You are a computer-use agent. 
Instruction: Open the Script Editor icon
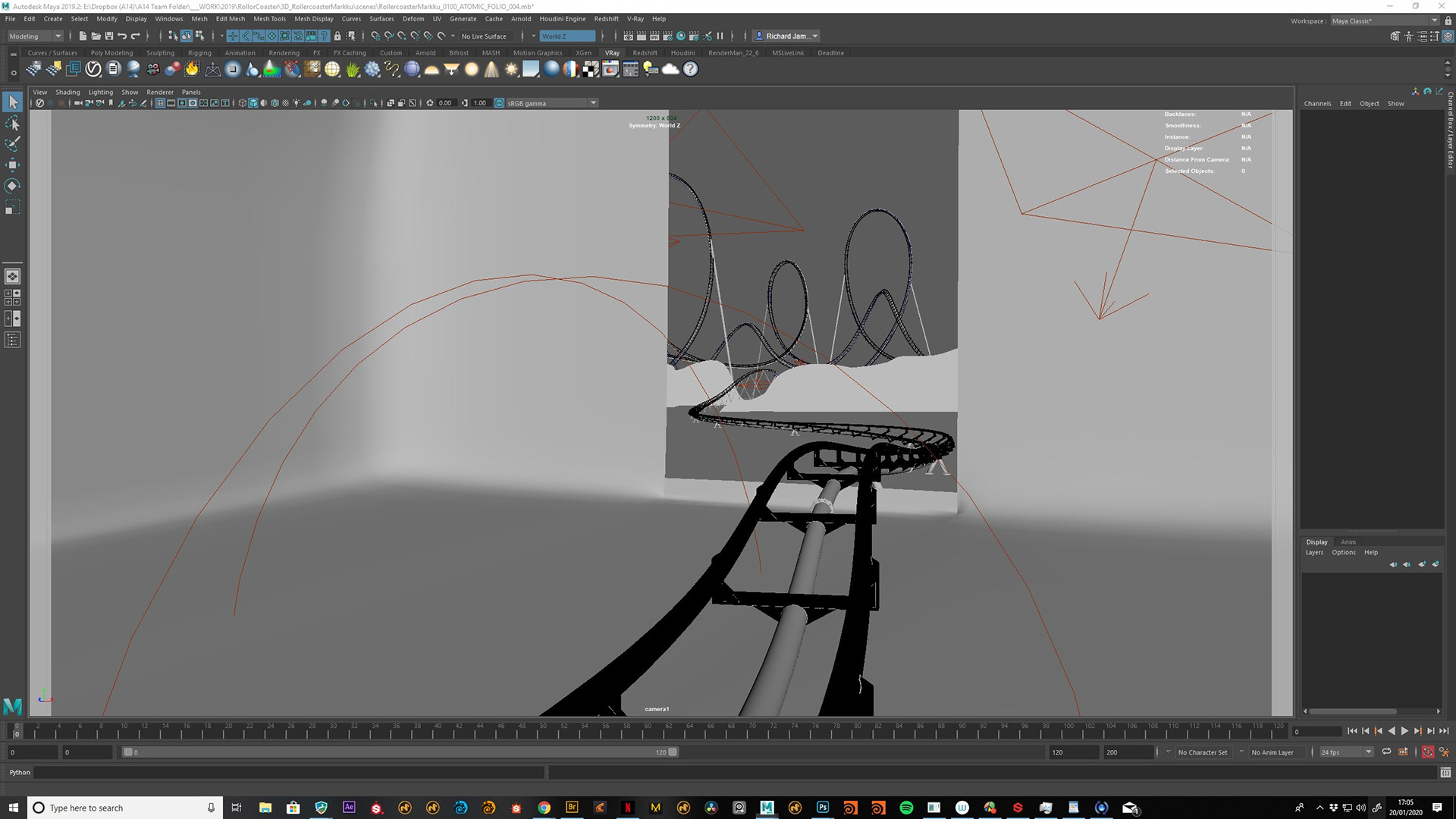pos(1445,773)
